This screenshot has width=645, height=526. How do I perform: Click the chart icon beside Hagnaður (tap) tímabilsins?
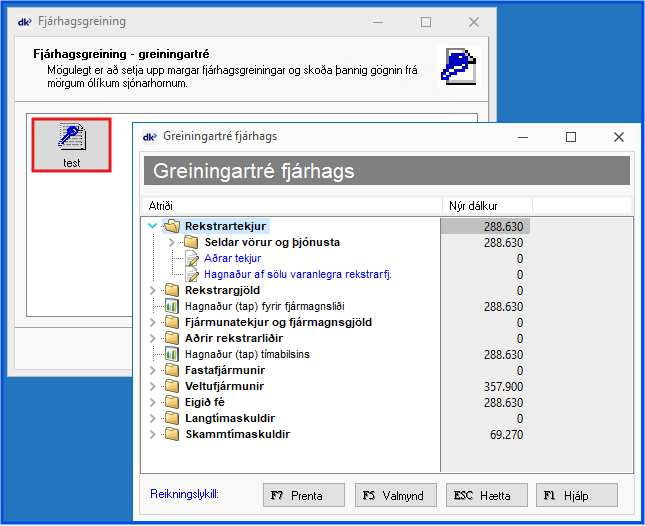click(x=171, y=354)
